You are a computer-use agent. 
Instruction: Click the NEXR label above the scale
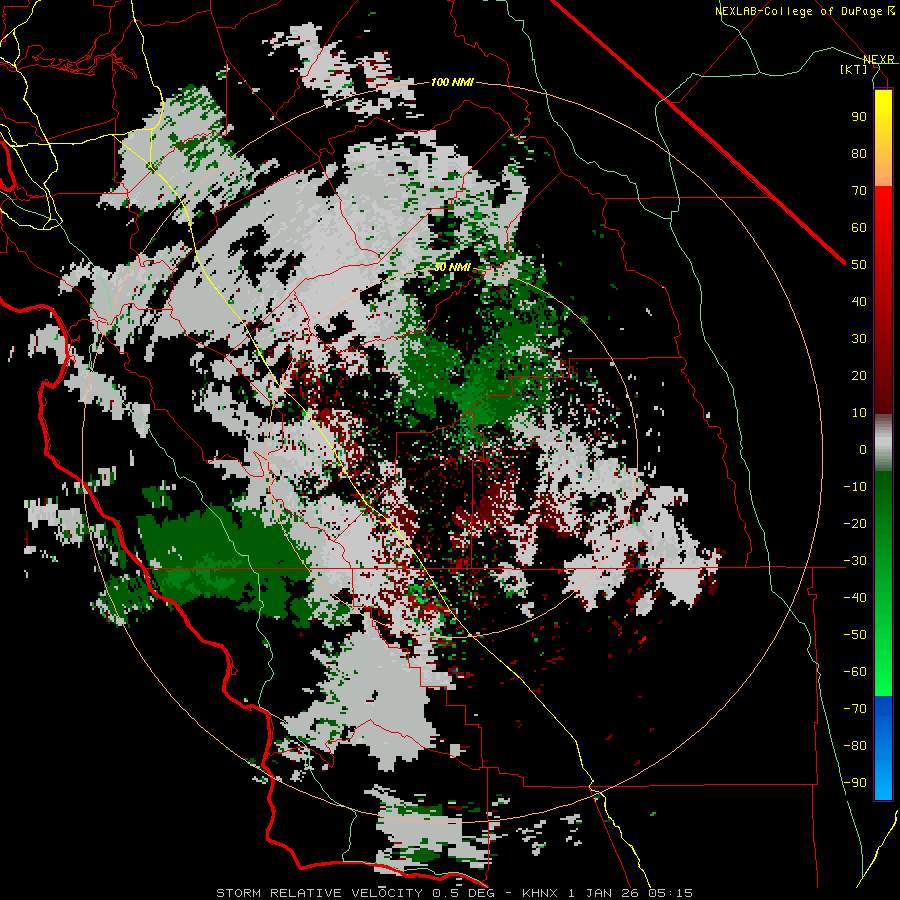(879, 60)
